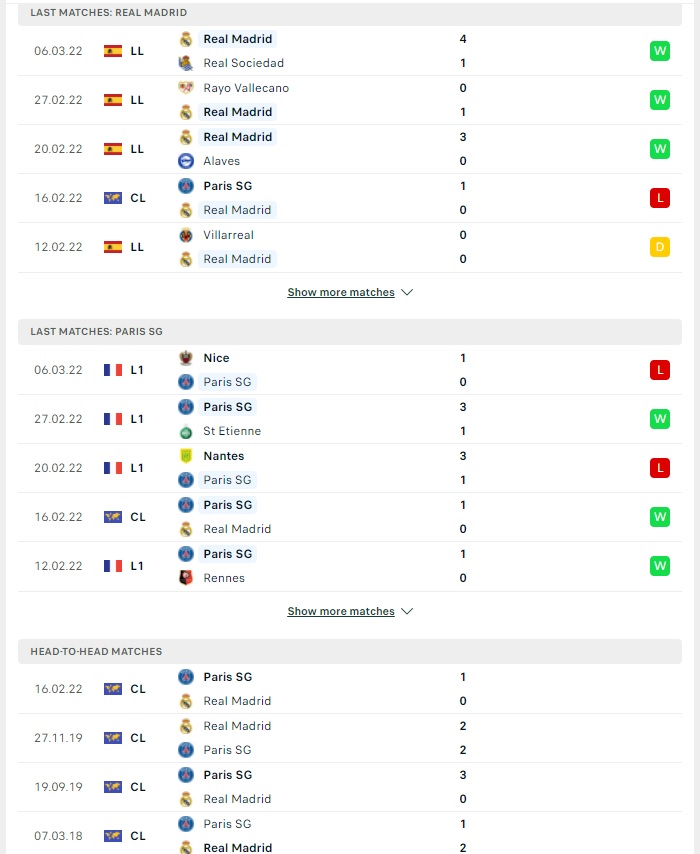Click red L badge for Nantes match

coord(660,468)
